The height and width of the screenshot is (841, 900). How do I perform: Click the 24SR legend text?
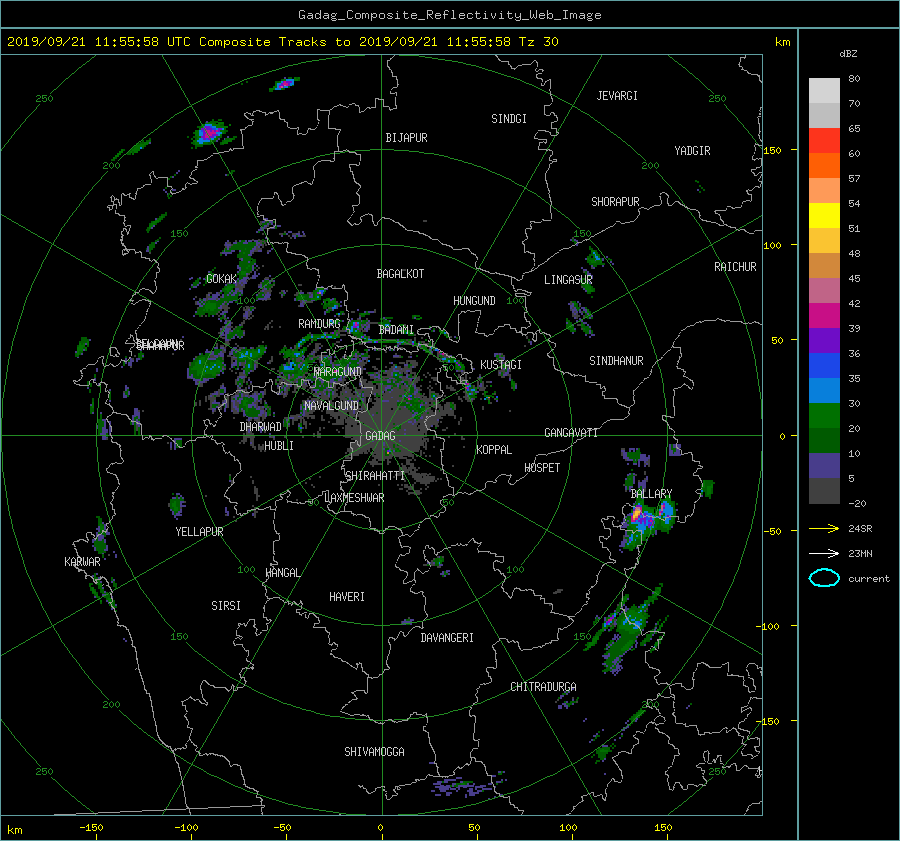(x=860, y=528)
